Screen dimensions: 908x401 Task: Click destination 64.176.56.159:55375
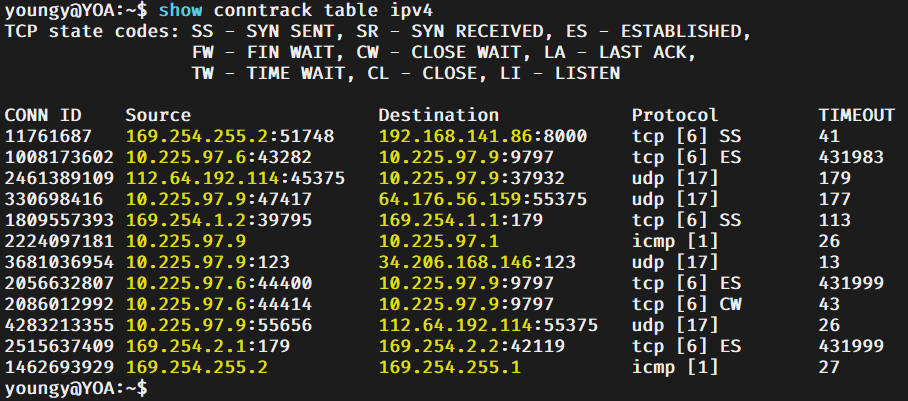(483, 199)
